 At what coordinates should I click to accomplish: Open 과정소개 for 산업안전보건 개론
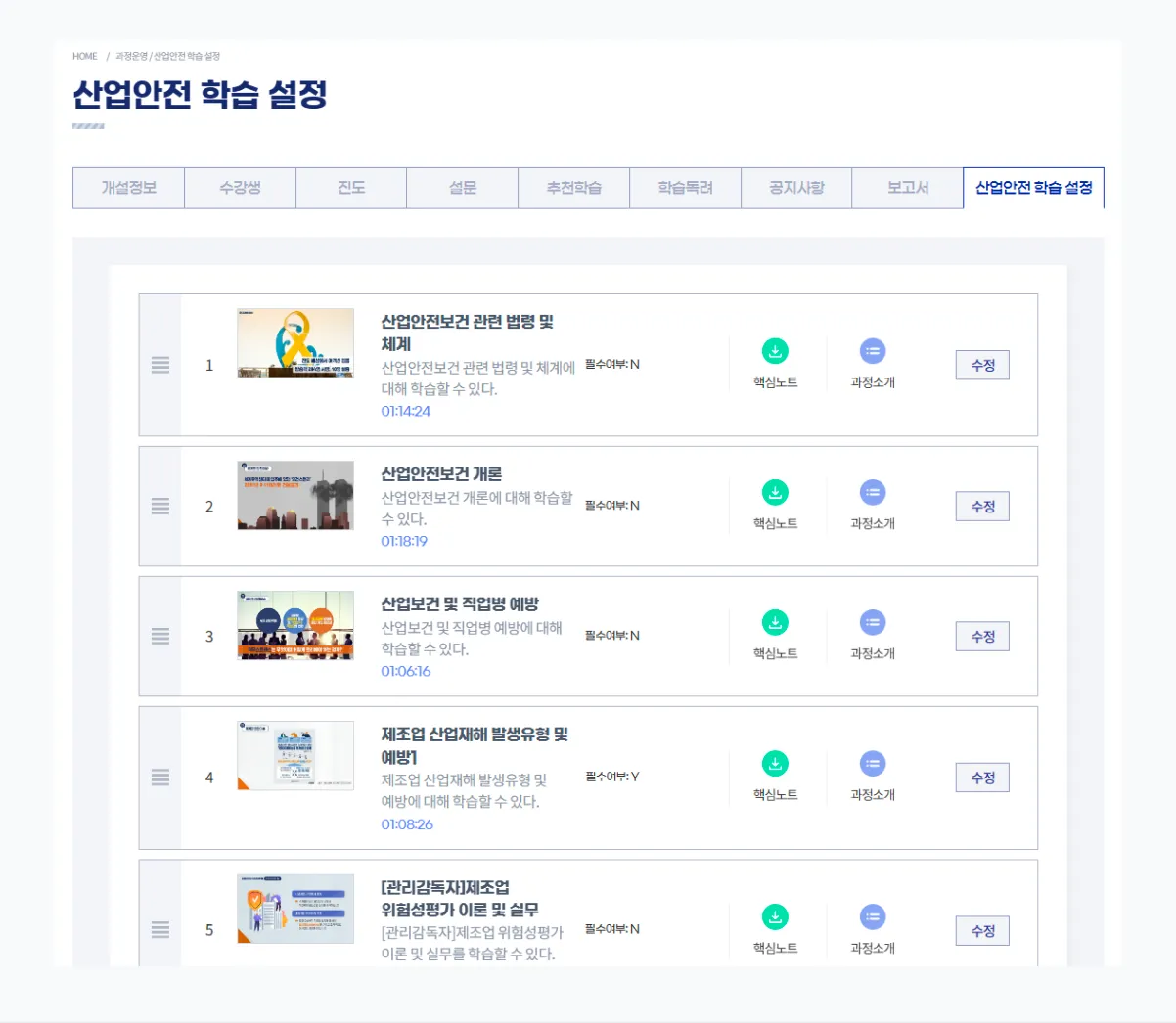tap(872, 492)
